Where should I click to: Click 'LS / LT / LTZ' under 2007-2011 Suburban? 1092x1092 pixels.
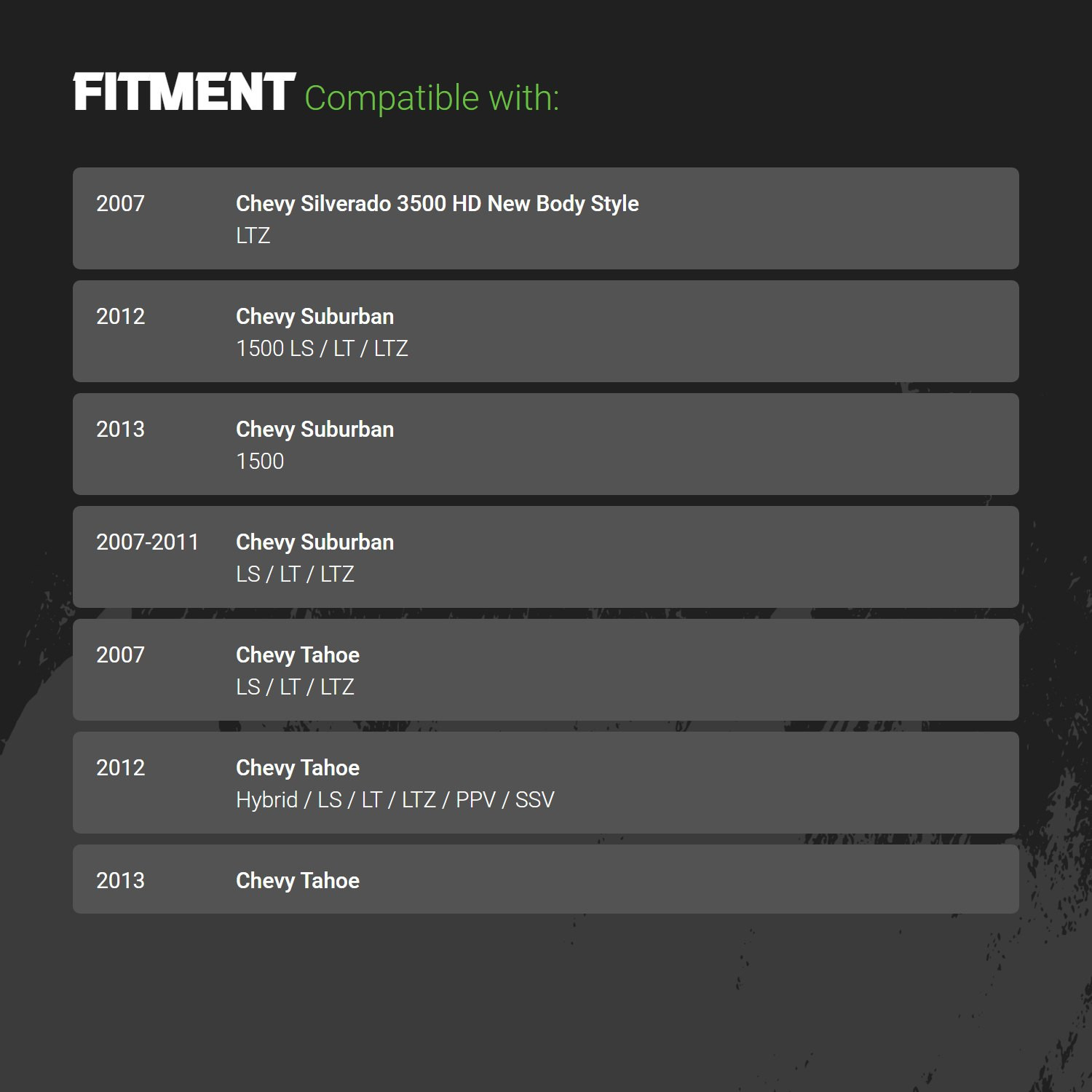(x=295, y=574)
